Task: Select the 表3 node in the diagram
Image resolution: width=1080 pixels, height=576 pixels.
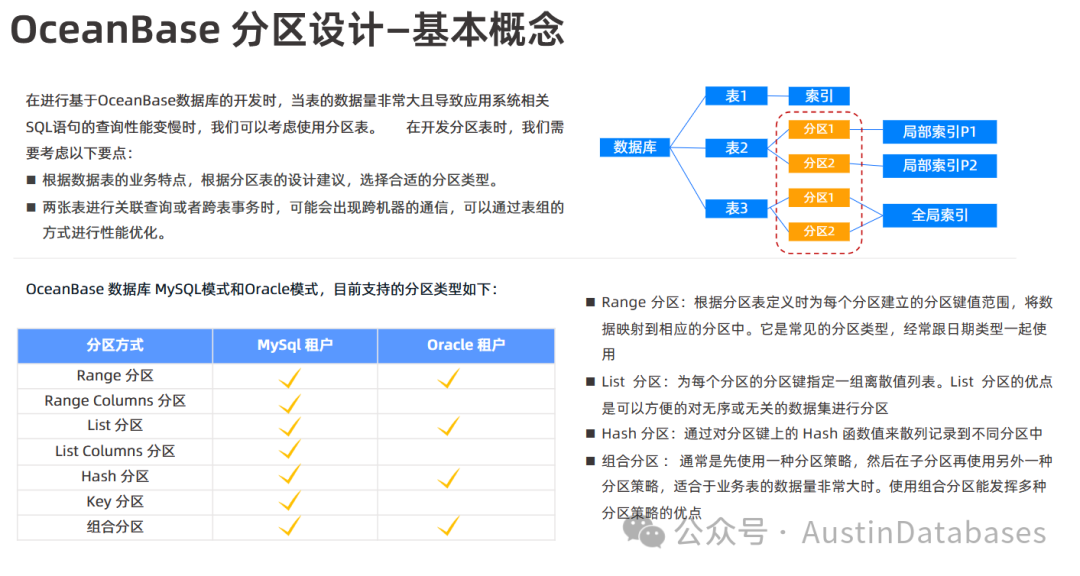Action: (736, 208)
